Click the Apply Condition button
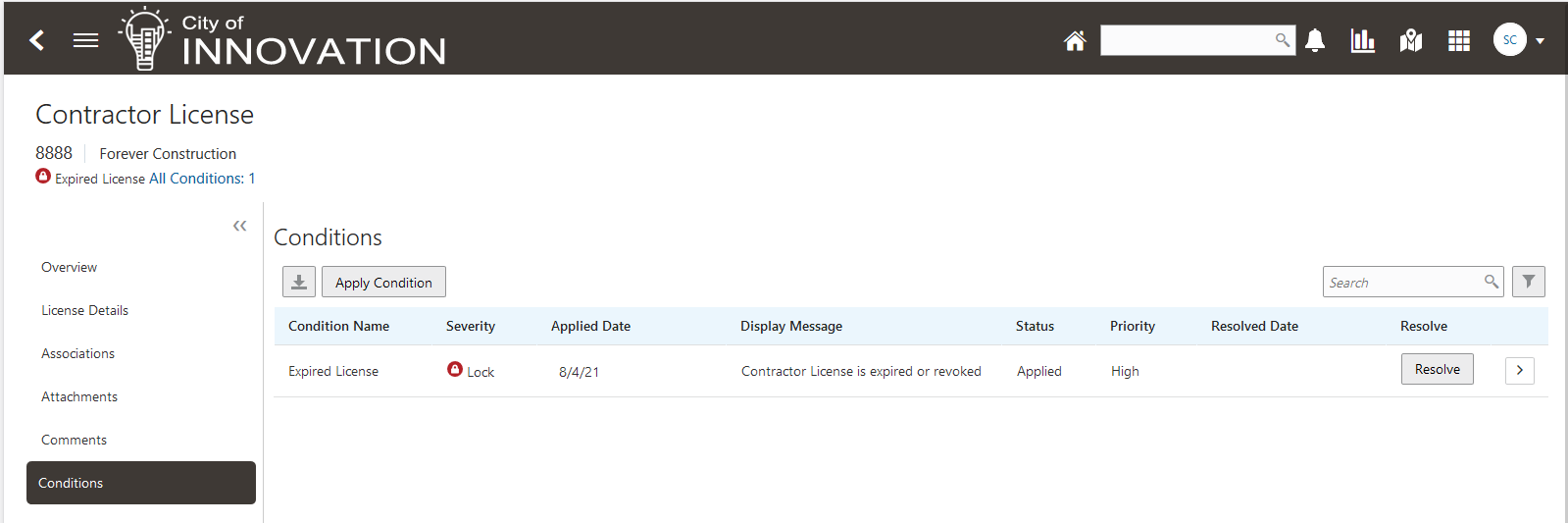The width and height of the screenshot is (1568, 523). (383, 282)
